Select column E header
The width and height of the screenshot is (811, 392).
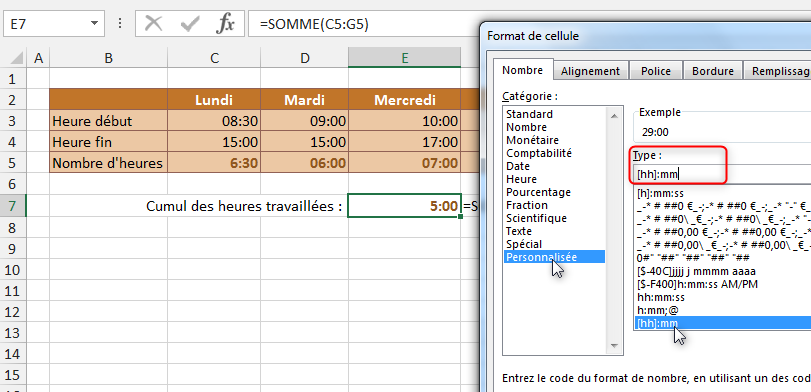point(404,58)
